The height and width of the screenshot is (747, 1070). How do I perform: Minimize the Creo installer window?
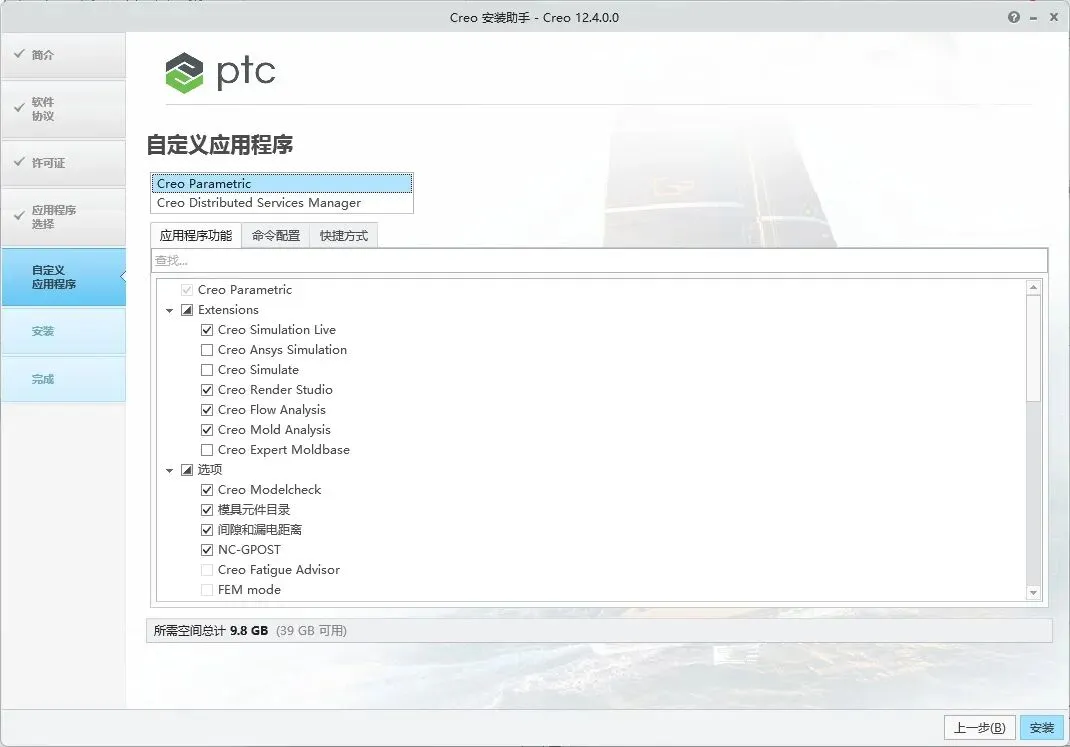point(1033,18)
